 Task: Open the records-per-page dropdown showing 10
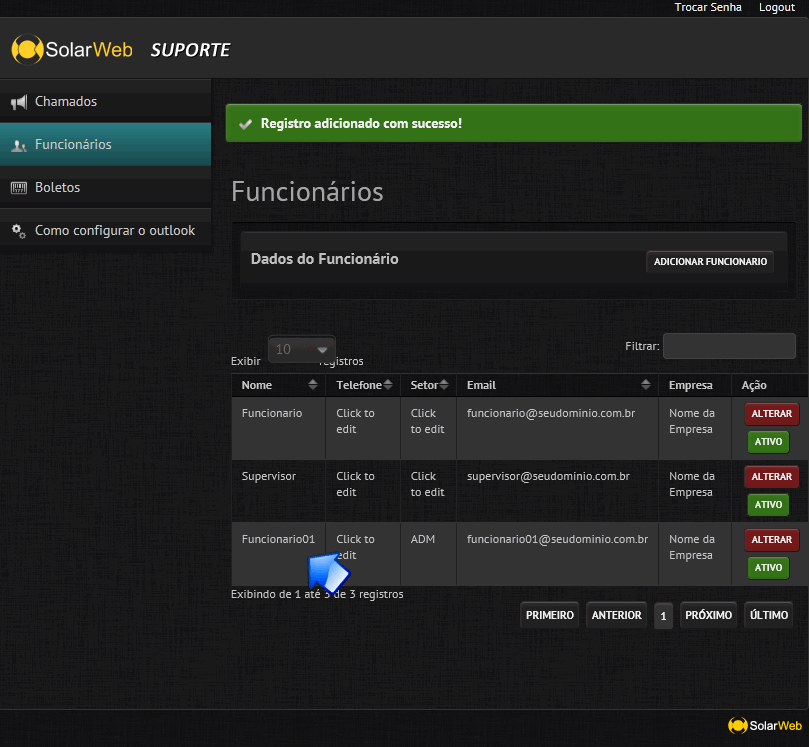302,349
